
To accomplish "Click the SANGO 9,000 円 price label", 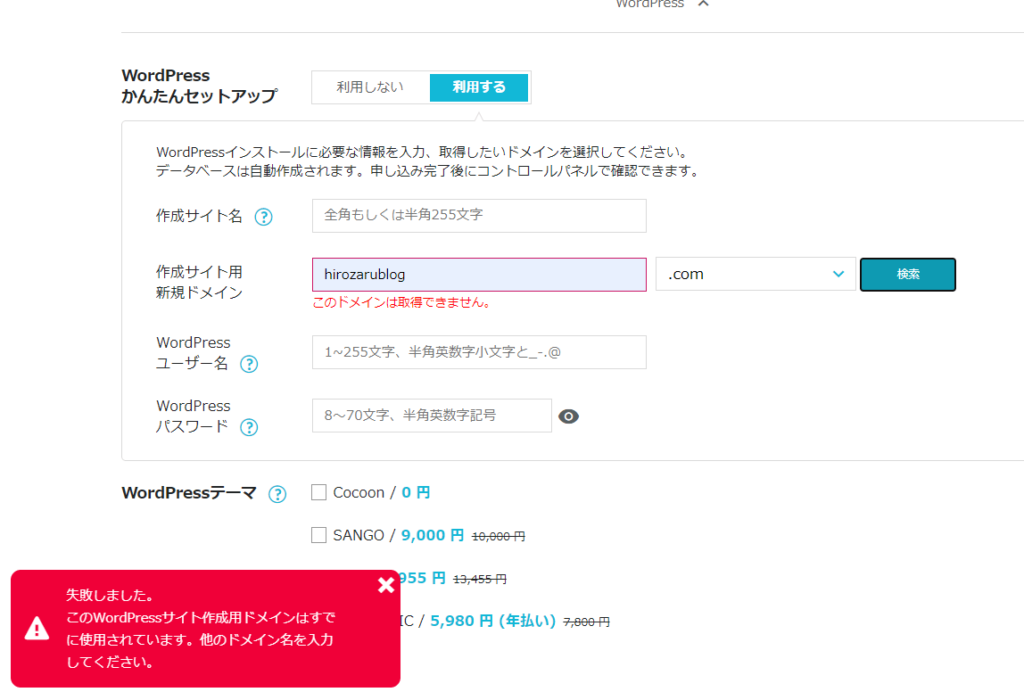I will click(432, 535).
